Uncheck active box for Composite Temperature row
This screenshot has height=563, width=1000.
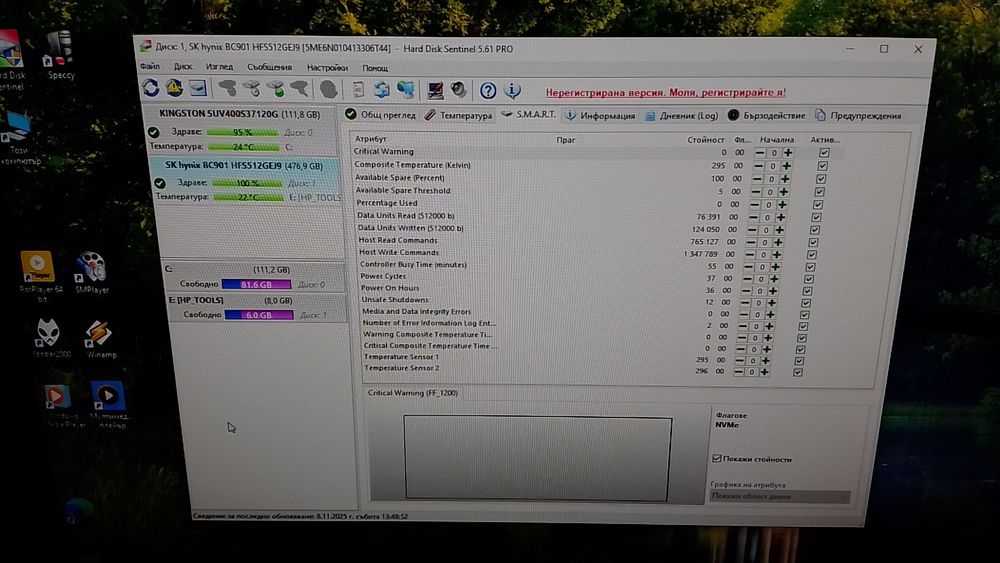tap(823, 166)
